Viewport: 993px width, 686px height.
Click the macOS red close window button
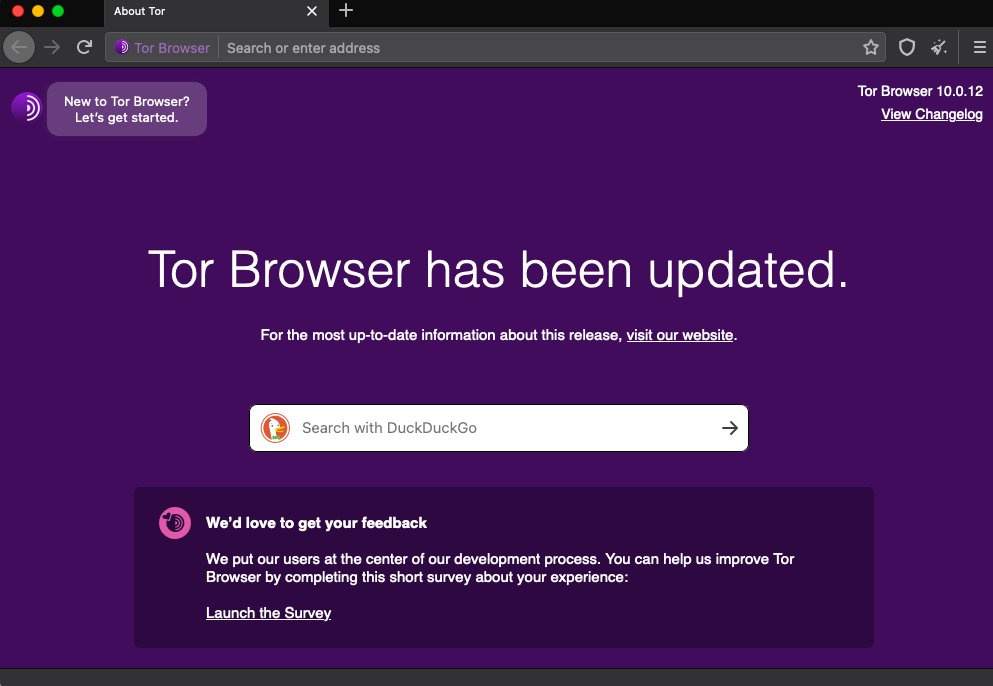pyautogui.click(x=18, y=11)
